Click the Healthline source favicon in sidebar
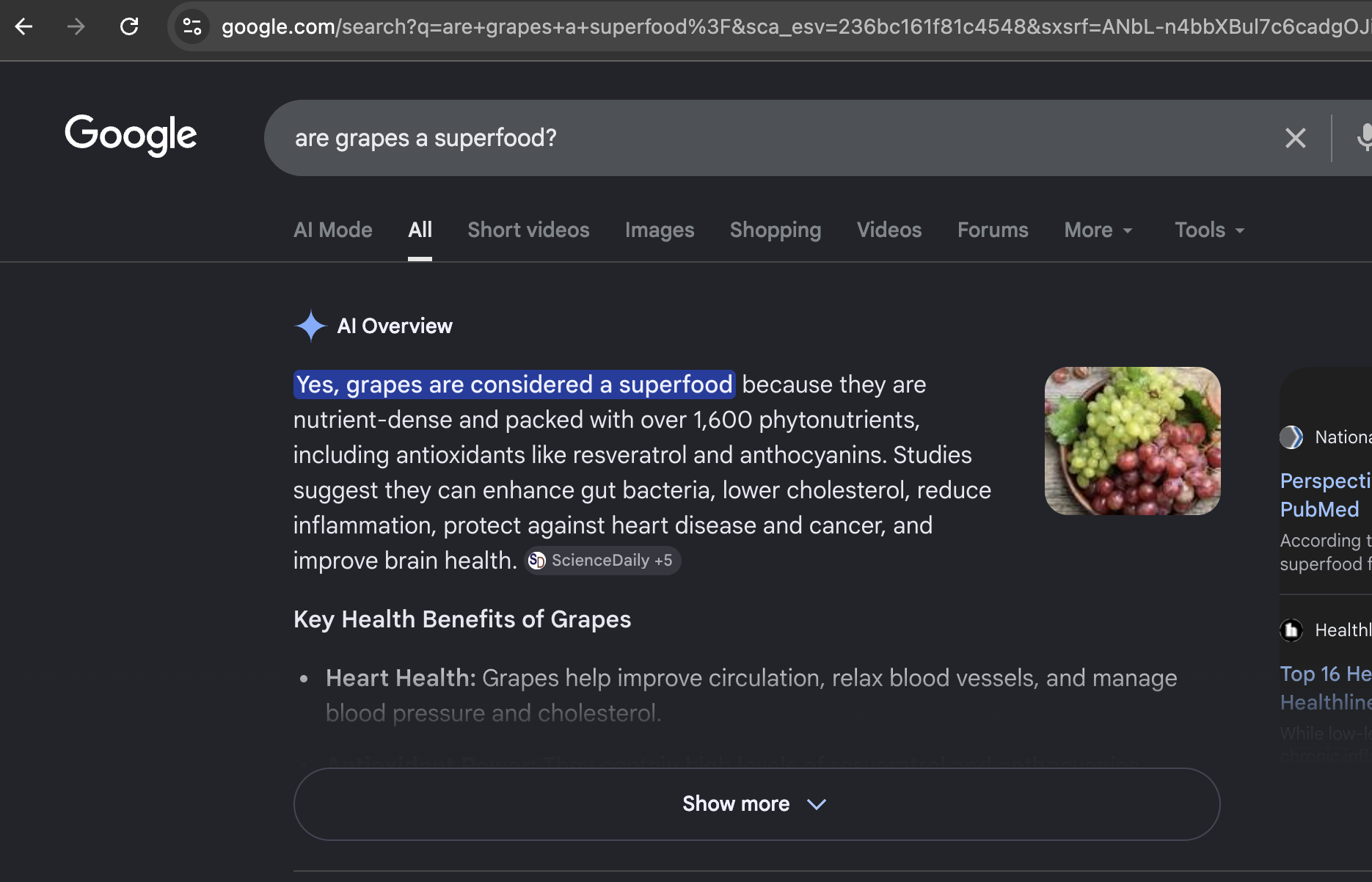The width and height of the screenshot is (1372, 882). [1291, 630]
